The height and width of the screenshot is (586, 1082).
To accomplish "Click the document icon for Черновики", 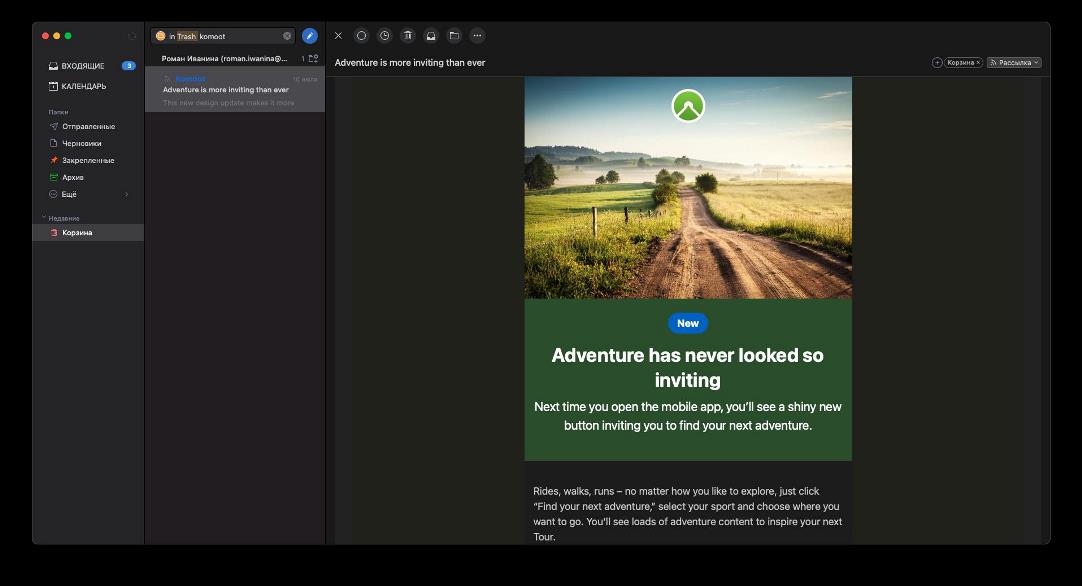I will coord(54,144).
